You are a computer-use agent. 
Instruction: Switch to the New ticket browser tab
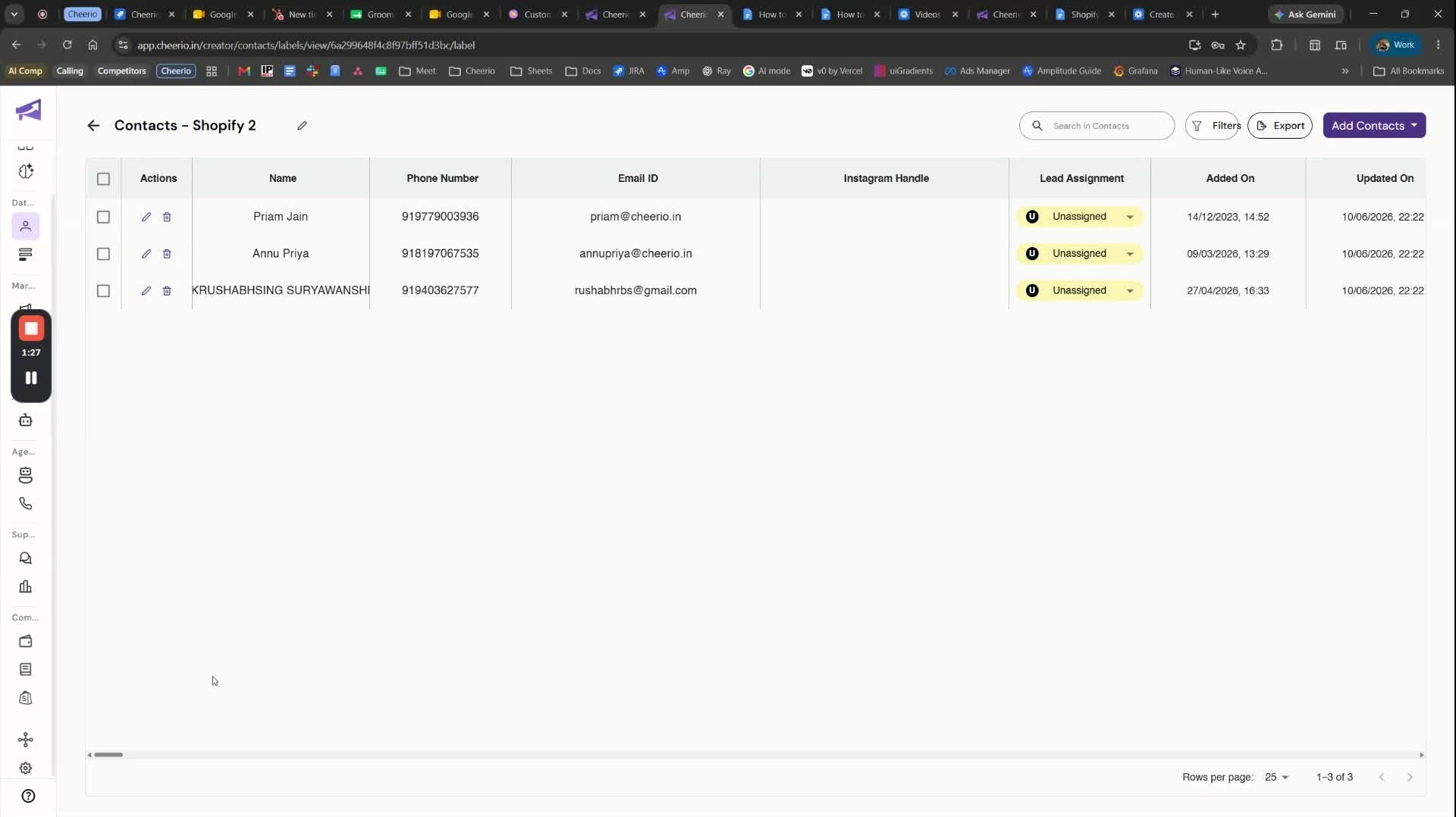[303, 14]
